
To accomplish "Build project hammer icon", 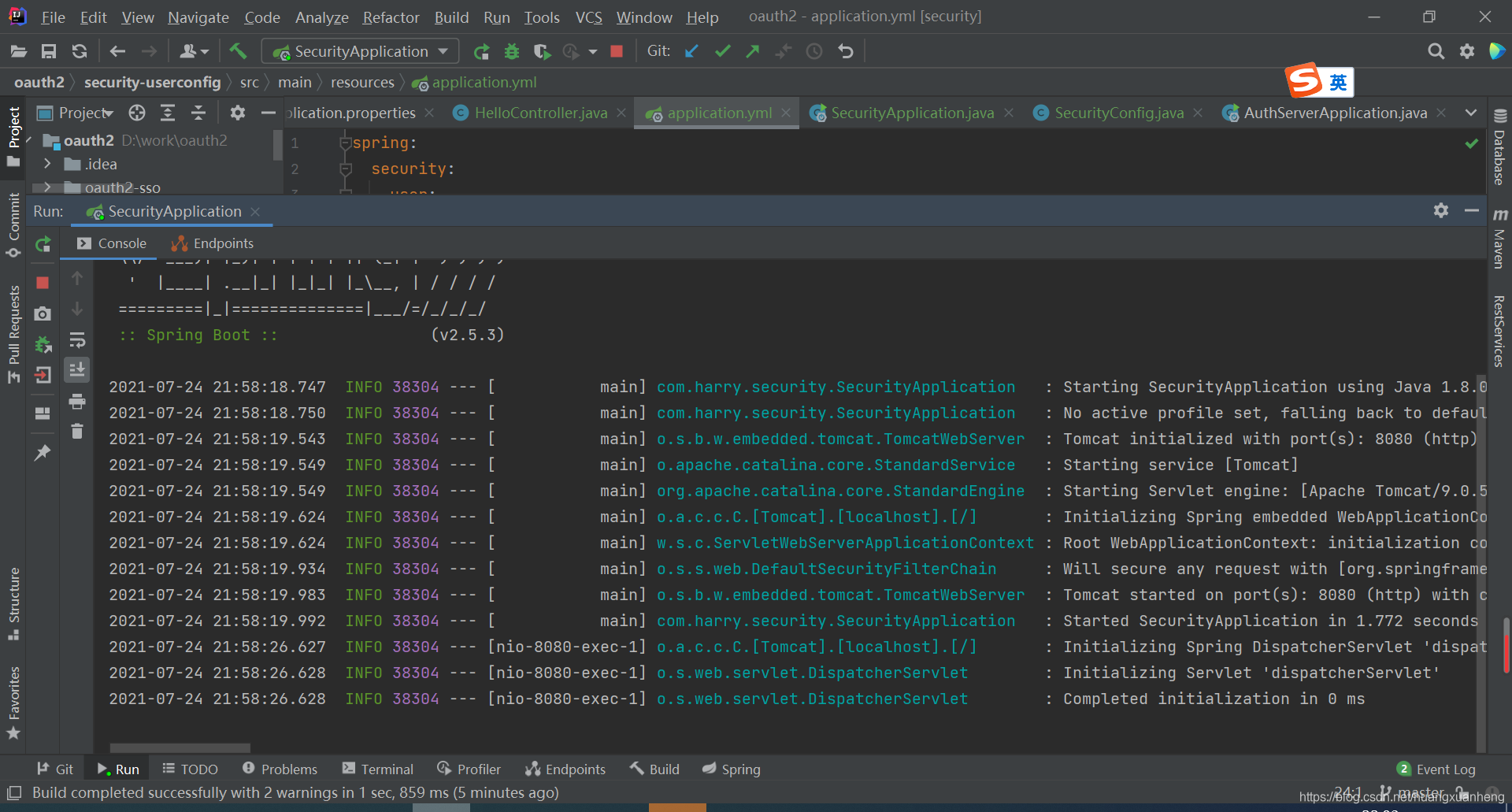I will (x=238, y=52).
